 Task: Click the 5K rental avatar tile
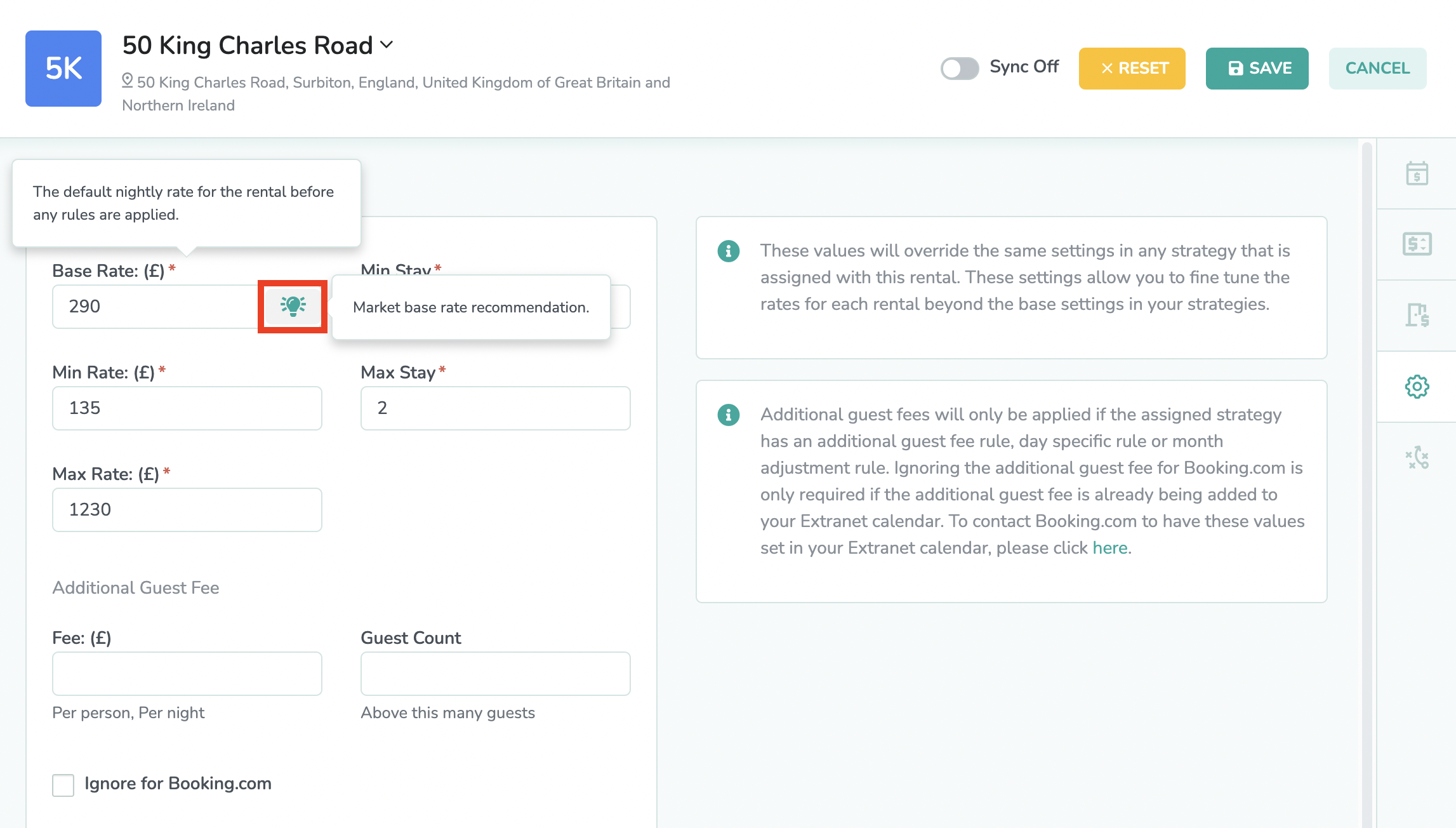63,69
